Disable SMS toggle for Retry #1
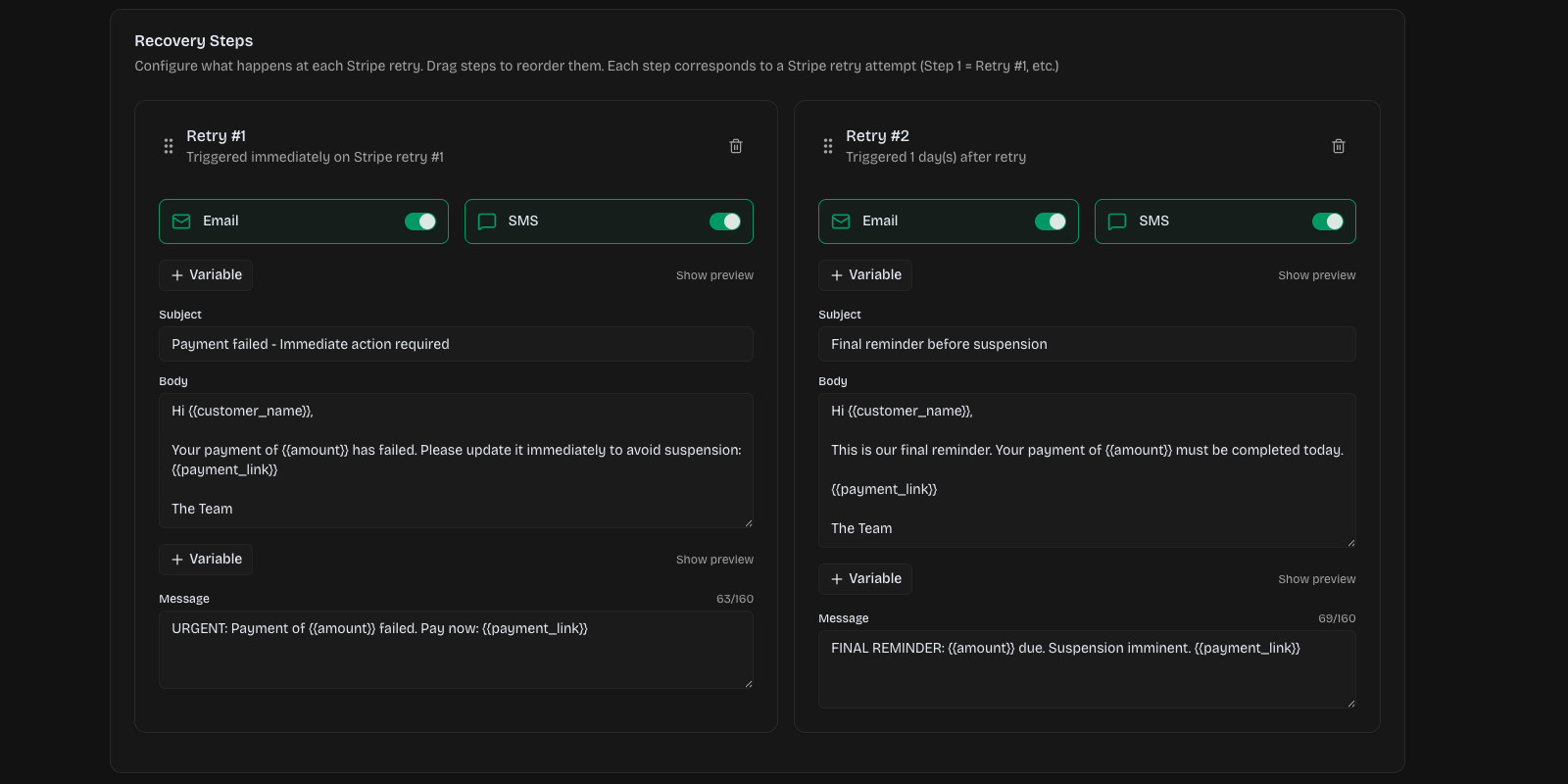 725,221
